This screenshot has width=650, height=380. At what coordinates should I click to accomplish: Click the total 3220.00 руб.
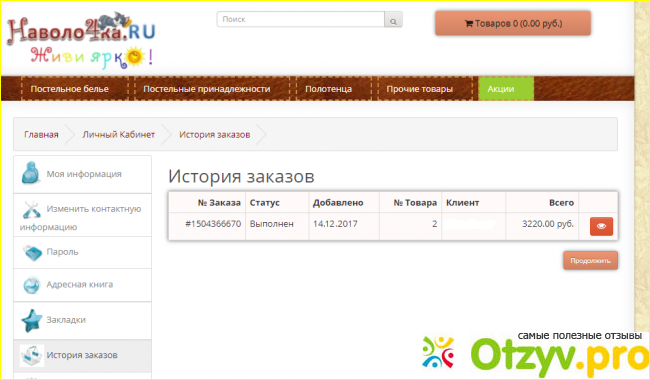548,224
